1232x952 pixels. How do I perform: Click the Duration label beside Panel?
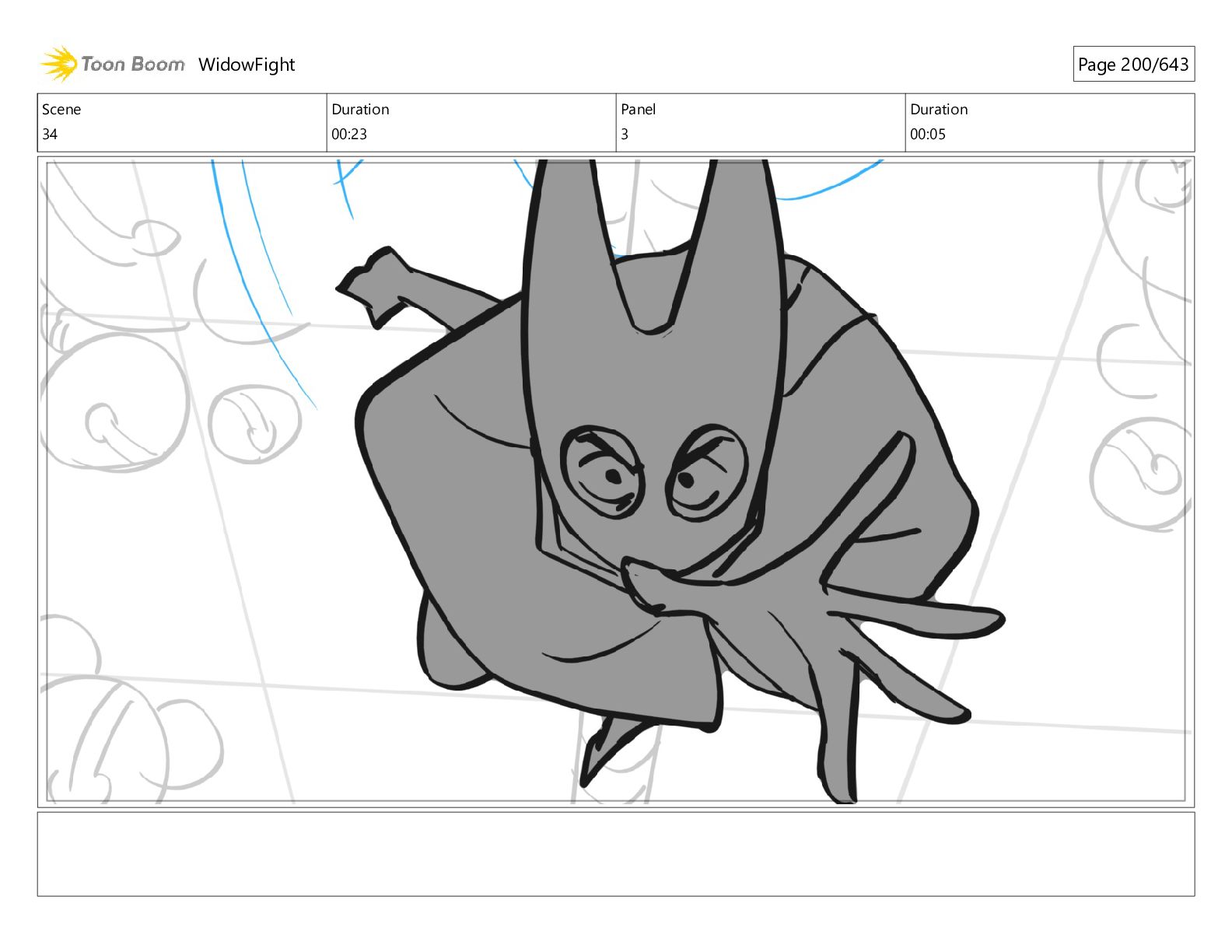pos(939,110)
